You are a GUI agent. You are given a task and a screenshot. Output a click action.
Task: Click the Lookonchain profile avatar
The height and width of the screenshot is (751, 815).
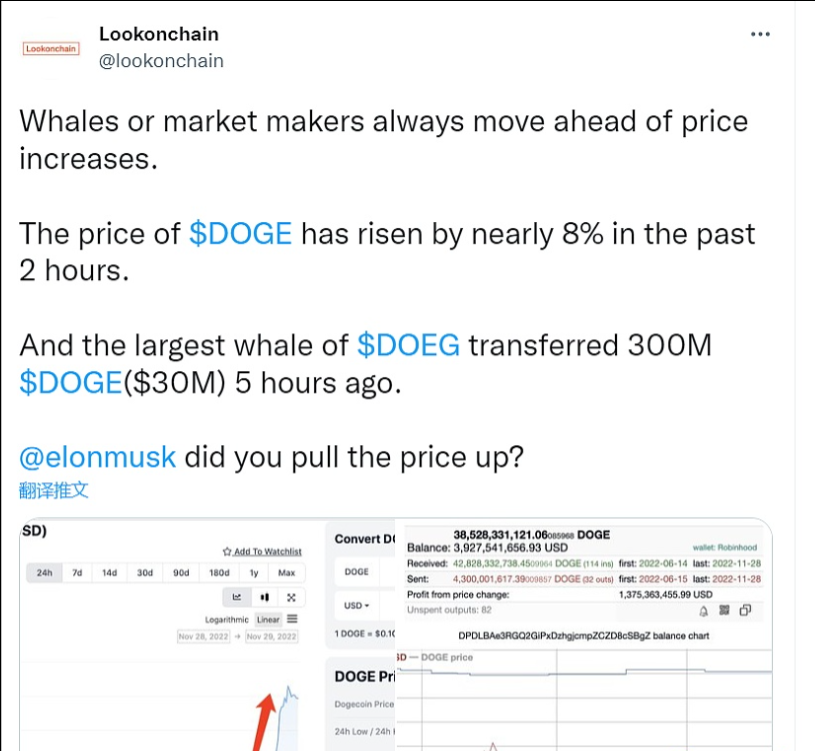coord(50,47)
